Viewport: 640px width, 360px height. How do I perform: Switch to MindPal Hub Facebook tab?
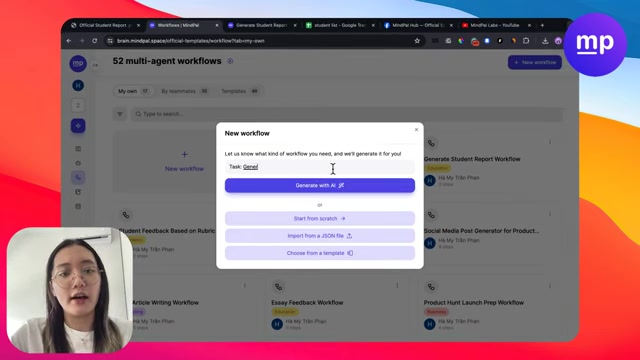point(418,25)
